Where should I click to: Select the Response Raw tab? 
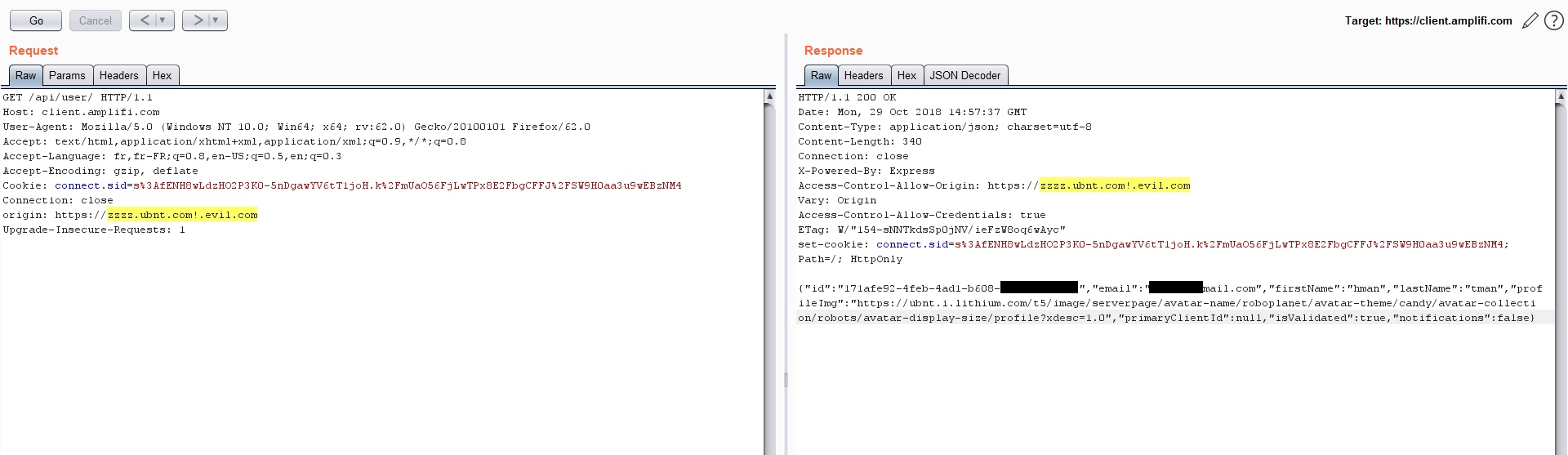pyautogui.click(x=821, y=75)
